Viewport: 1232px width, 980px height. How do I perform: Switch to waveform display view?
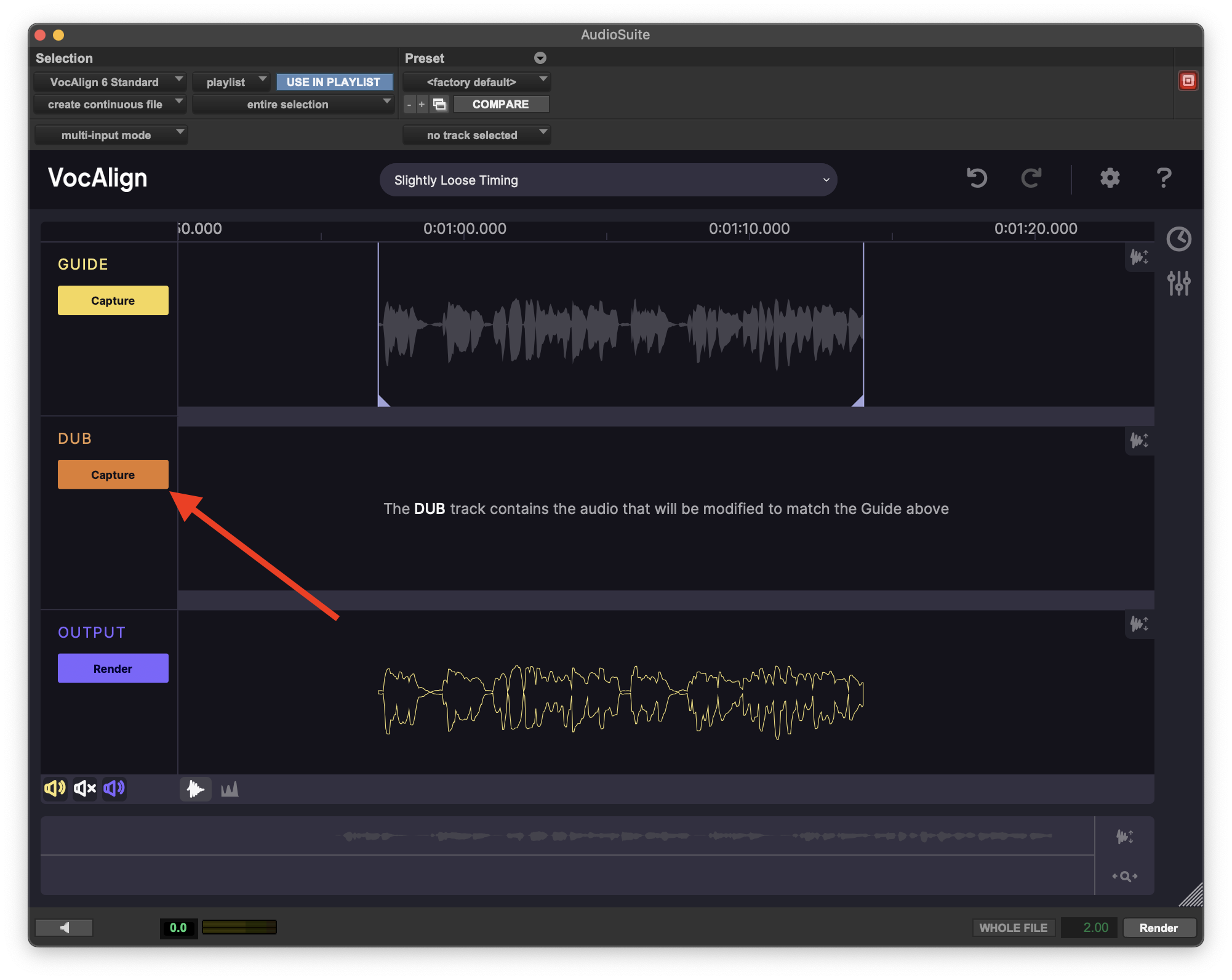[196, 789]
